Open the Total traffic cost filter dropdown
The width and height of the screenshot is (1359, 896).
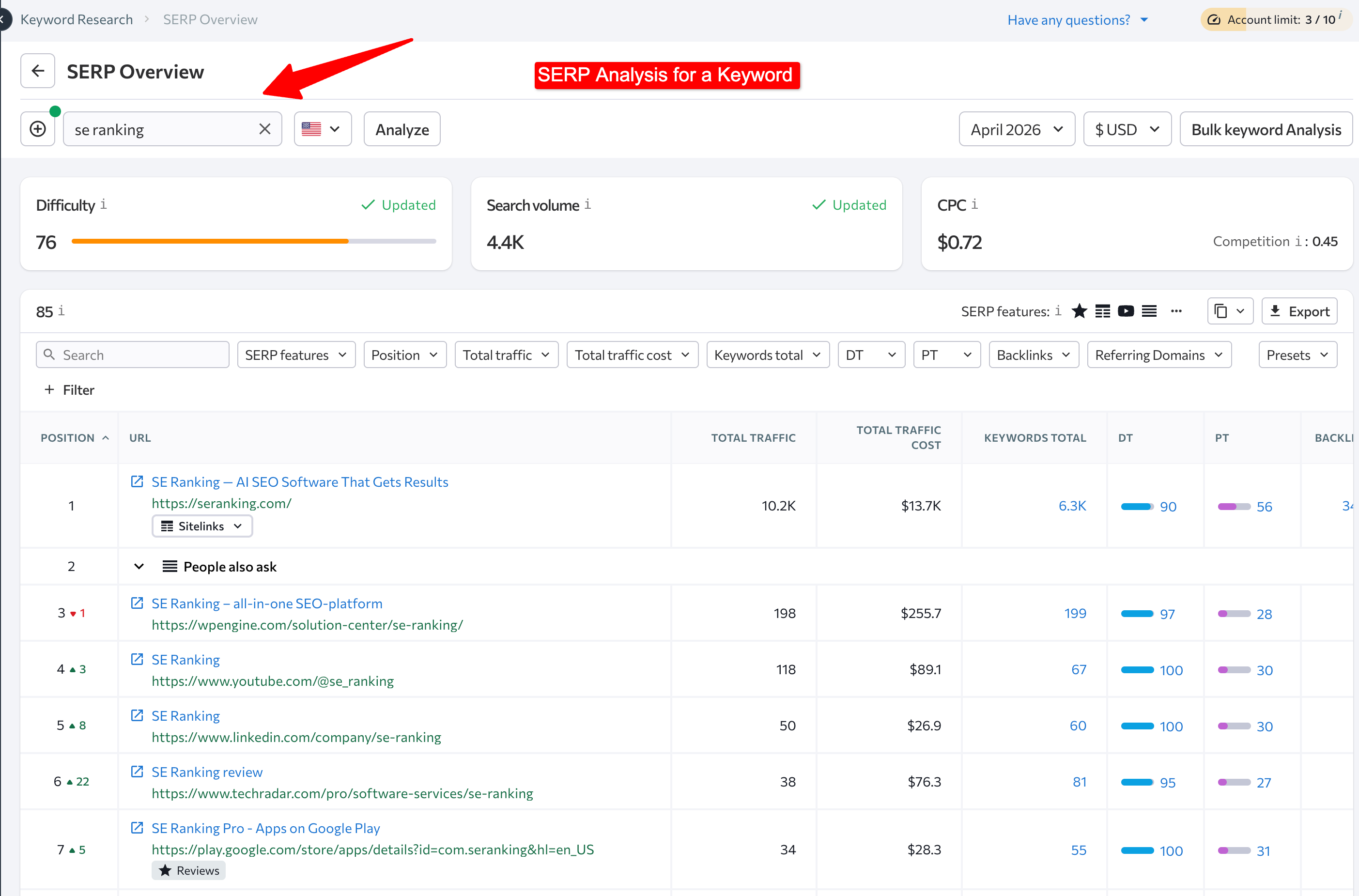[x=632, y=355]
